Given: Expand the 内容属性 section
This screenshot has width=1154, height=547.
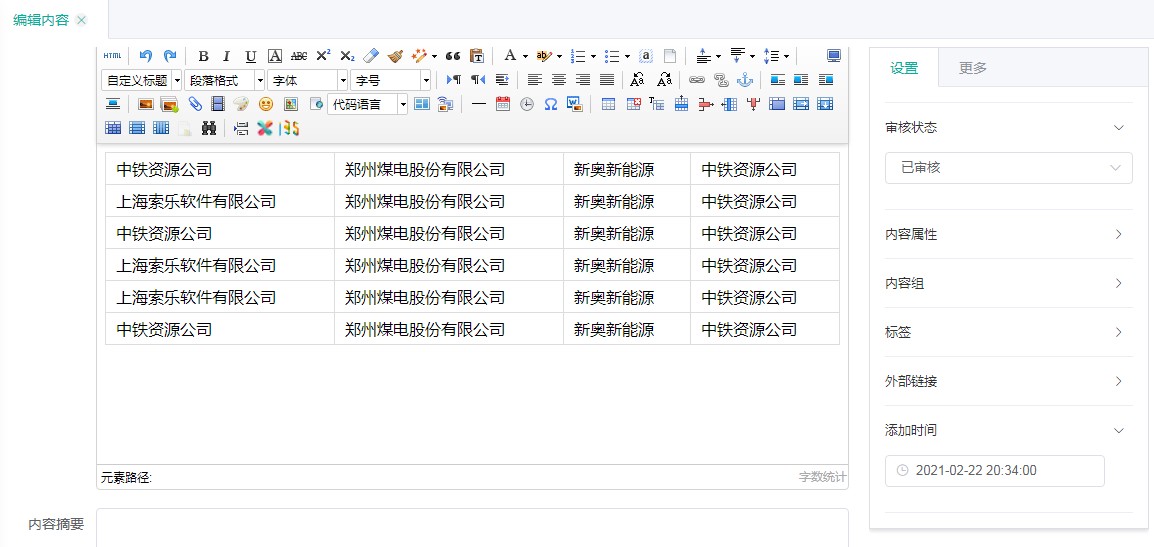Looking at the screenshot, I should [1008, 234].
